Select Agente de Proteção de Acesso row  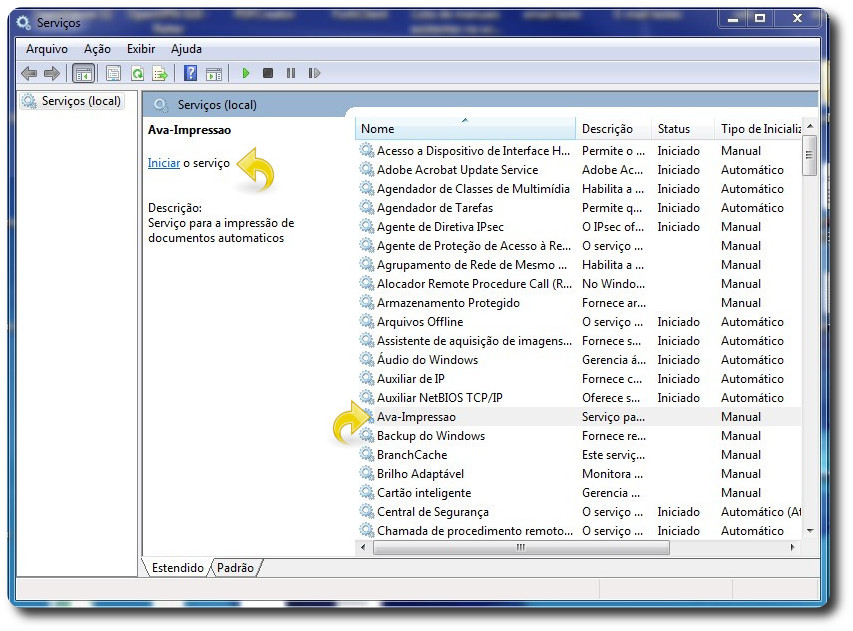579,246
